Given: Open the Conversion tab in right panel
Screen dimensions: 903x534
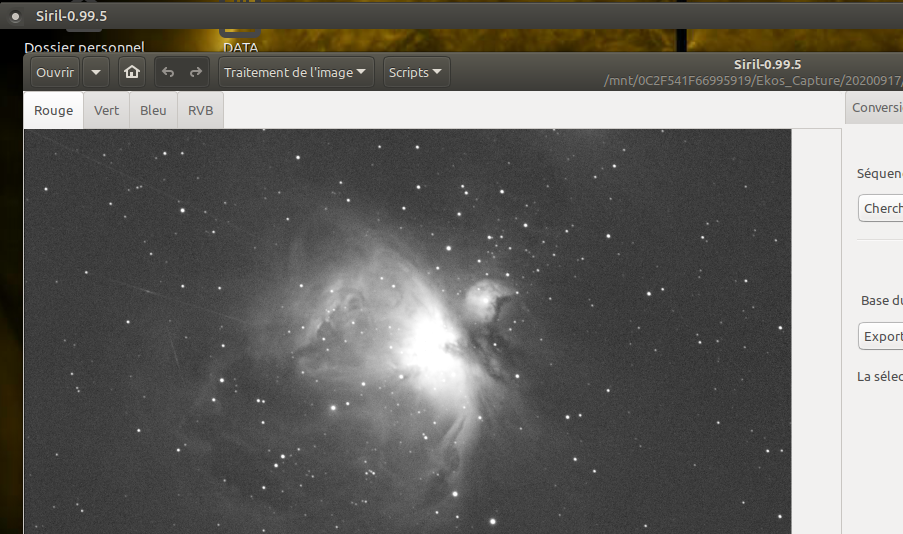Looking at the screenshot, I should click(874, 108).
